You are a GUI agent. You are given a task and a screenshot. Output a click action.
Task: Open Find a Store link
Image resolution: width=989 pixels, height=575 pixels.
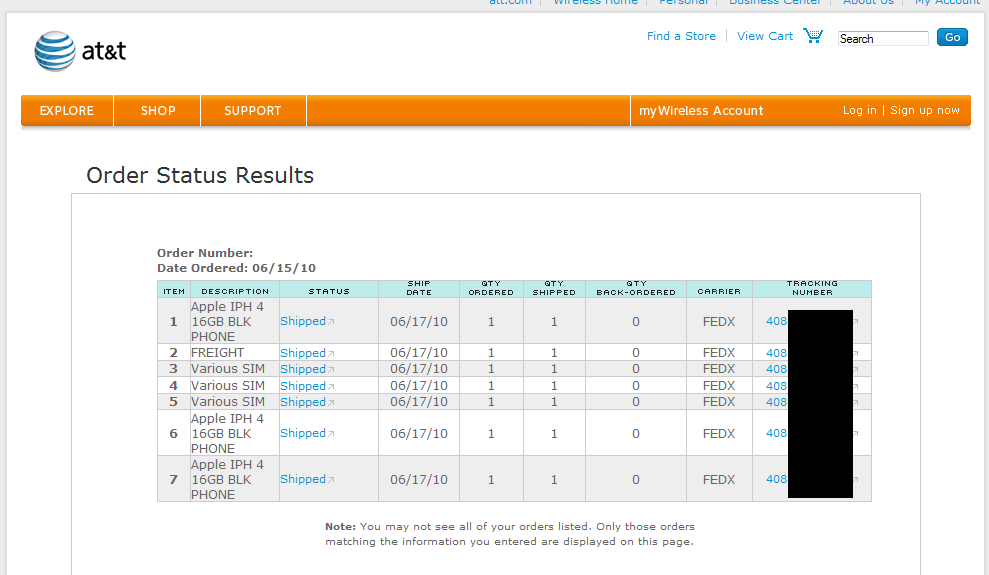click(x=681, y=36)
